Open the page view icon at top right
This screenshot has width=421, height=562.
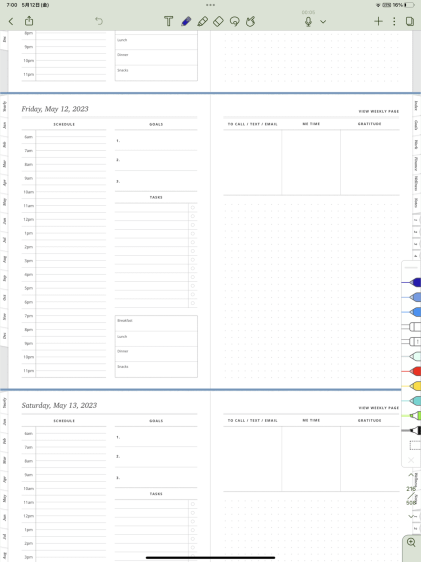(x=410, y=22)
